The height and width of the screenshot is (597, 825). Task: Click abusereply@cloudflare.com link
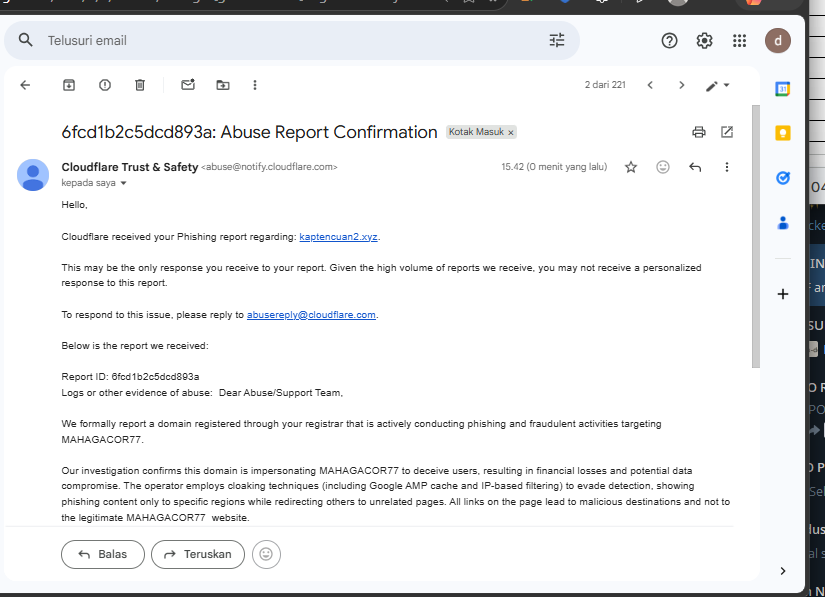pos(311,315)
